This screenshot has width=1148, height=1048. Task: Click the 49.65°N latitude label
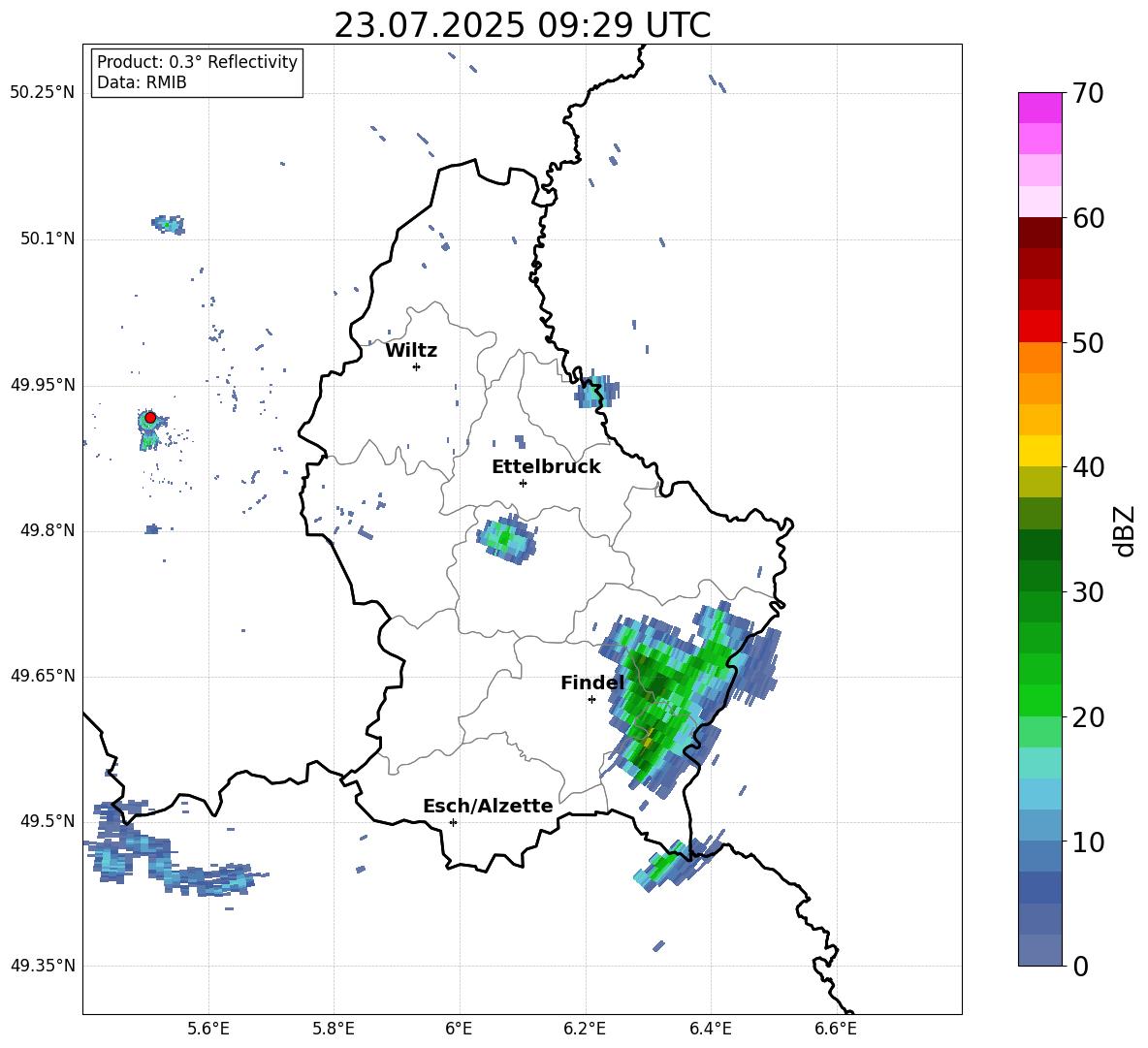tap(43, 676)
